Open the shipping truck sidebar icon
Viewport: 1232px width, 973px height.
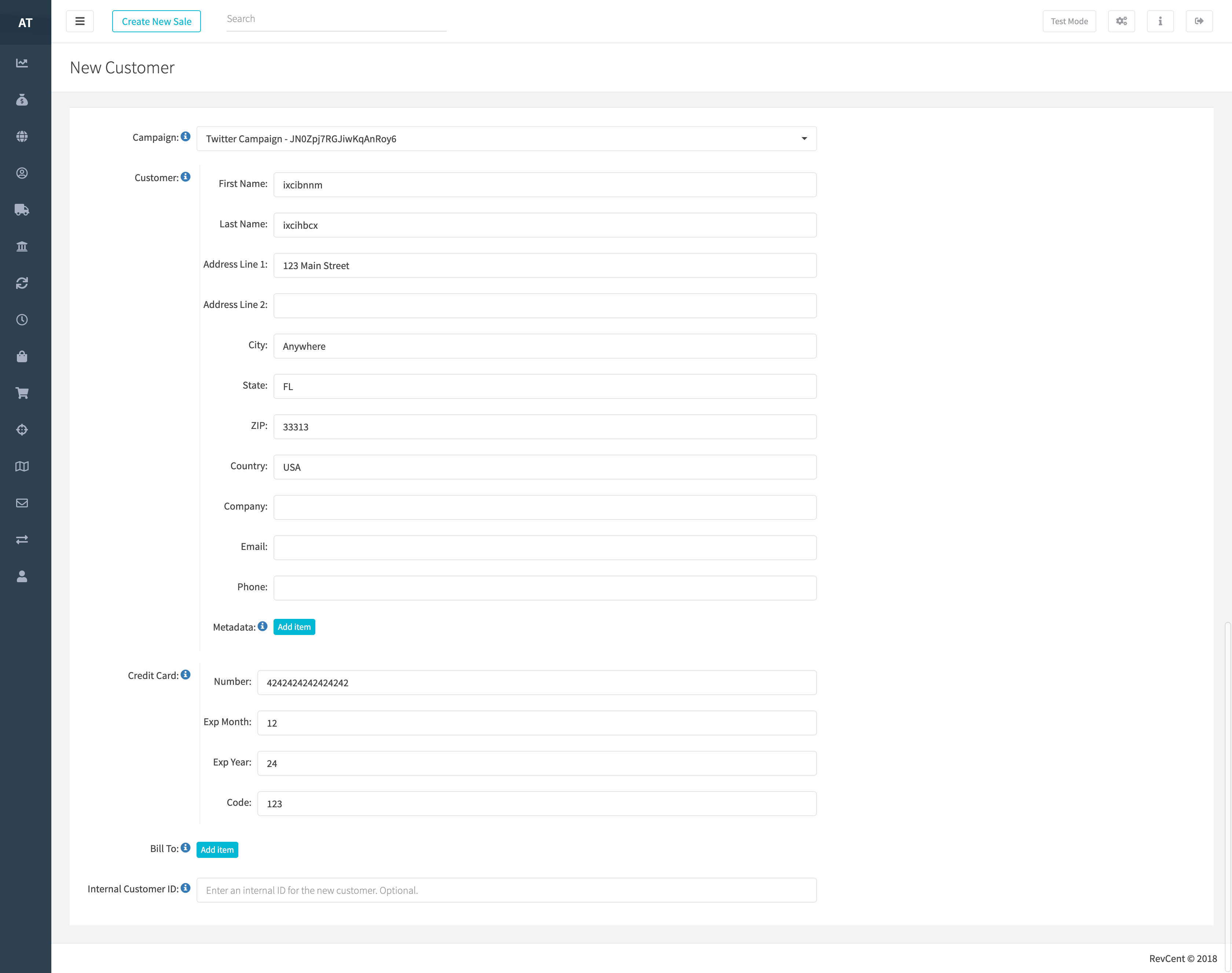click(22, 210)
